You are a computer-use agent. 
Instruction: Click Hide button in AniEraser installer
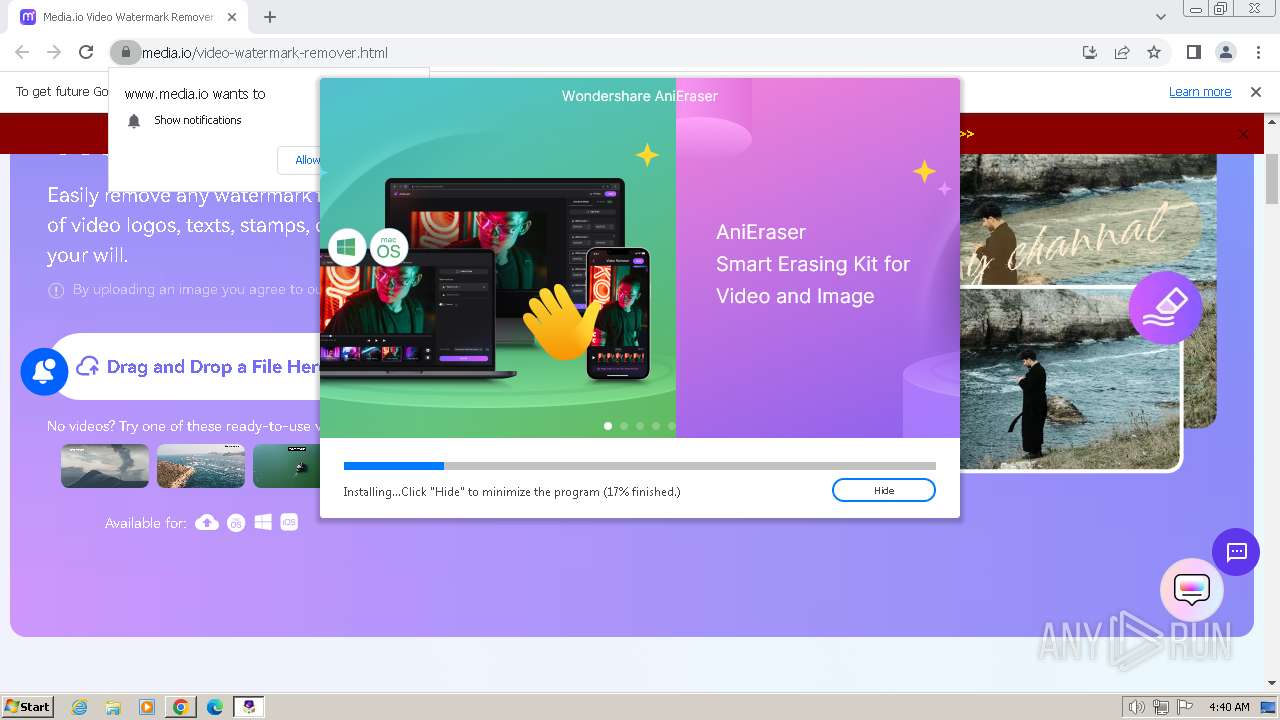pos(883,490)
